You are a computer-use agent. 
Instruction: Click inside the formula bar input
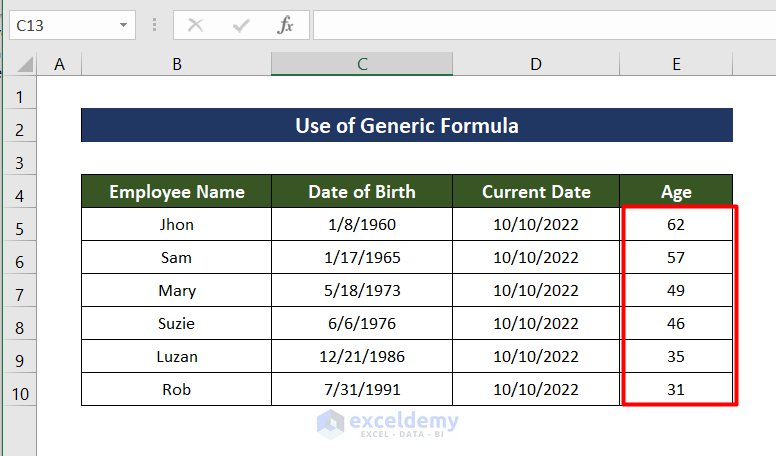(x=540, y=26)
